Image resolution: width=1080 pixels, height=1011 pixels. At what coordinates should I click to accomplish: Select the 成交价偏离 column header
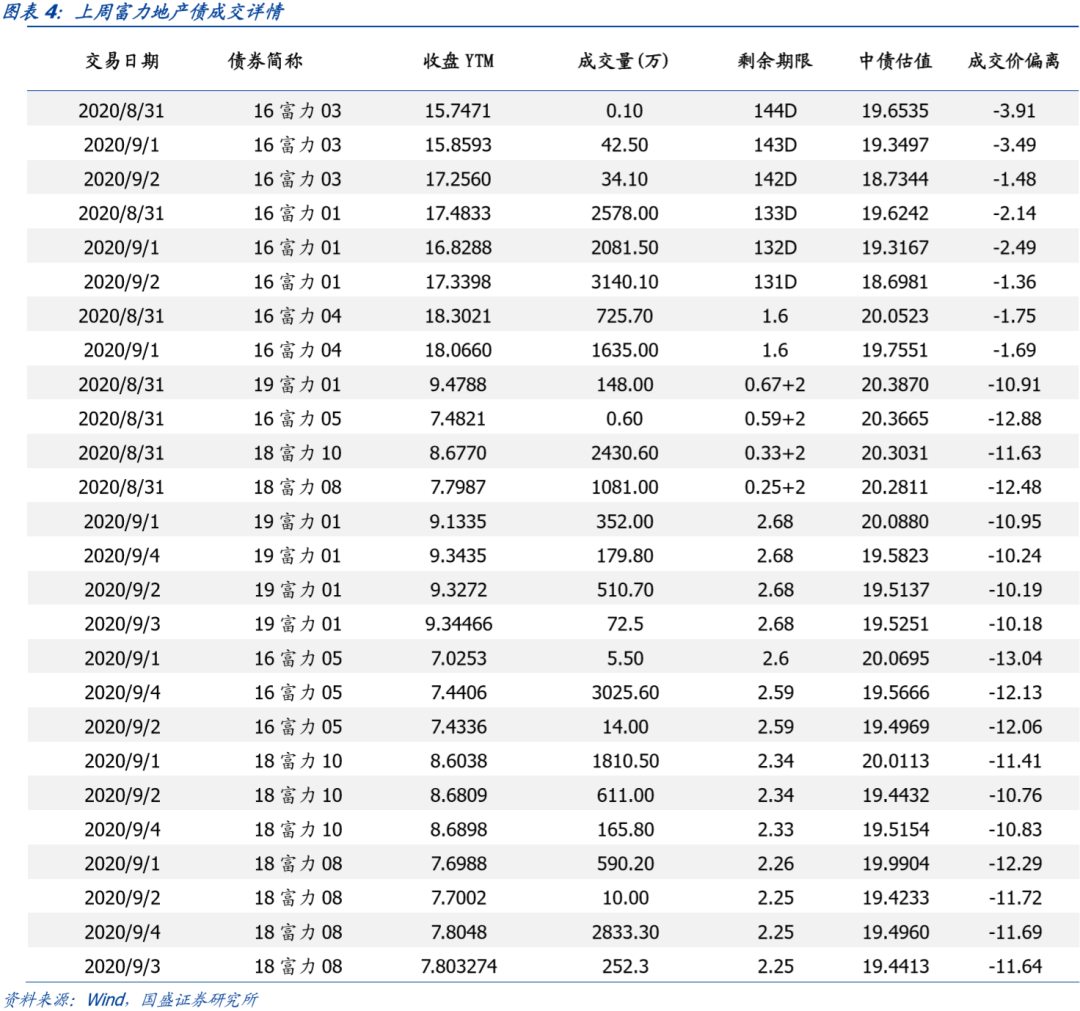pos(1013,61)
